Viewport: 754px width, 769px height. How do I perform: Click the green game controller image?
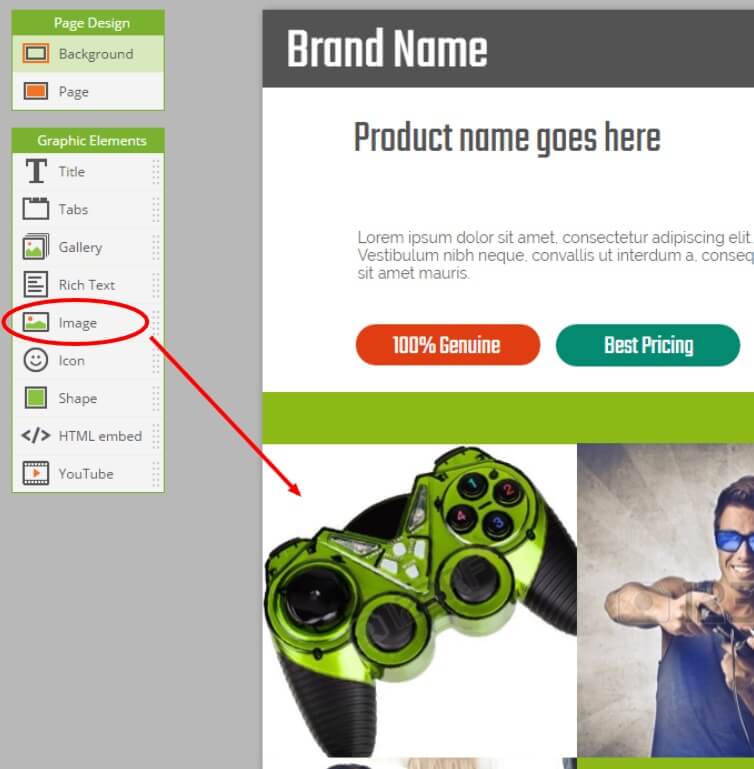[419, 600]
